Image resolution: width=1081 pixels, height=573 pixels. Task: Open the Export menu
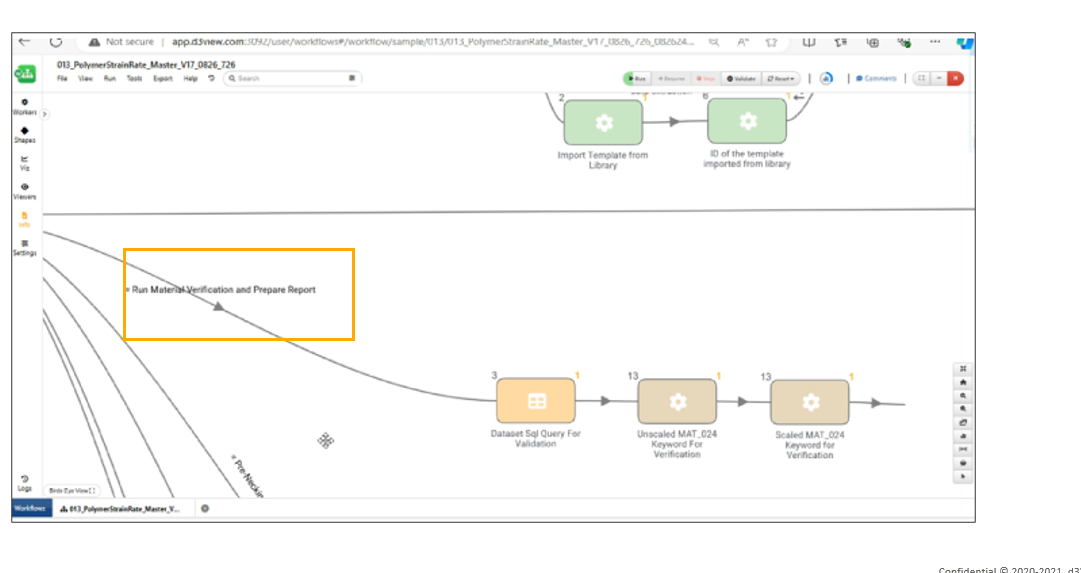coord(163,79)
